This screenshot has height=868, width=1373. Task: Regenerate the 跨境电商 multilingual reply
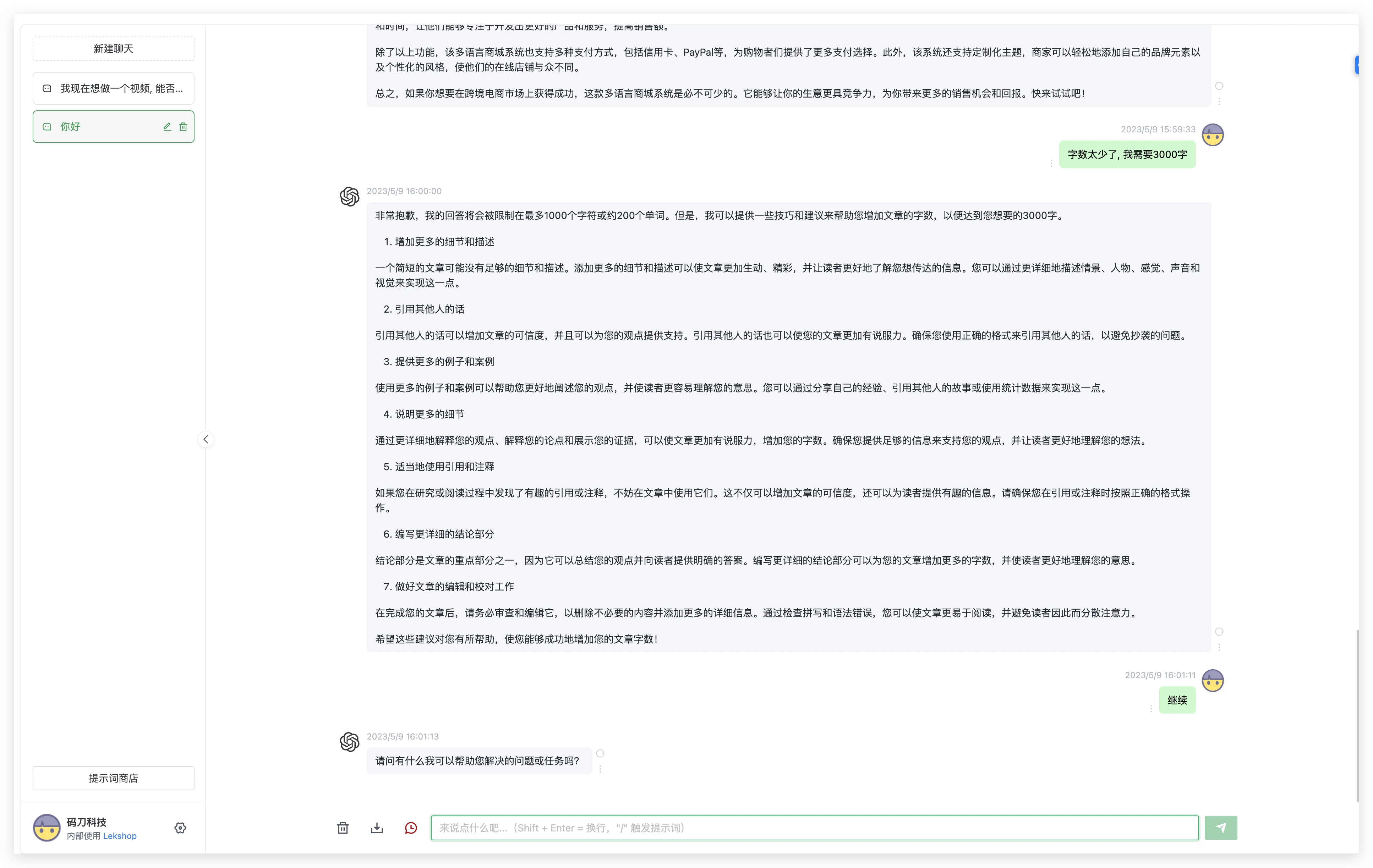point(1219,86)
